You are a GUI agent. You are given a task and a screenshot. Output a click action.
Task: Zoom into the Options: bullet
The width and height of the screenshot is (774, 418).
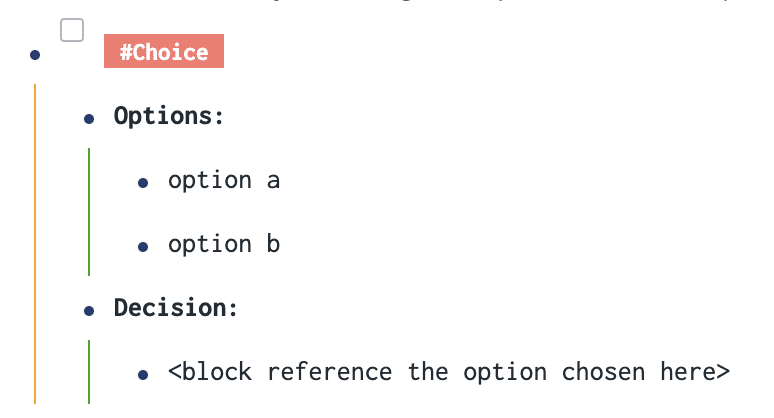coord(89,118)
